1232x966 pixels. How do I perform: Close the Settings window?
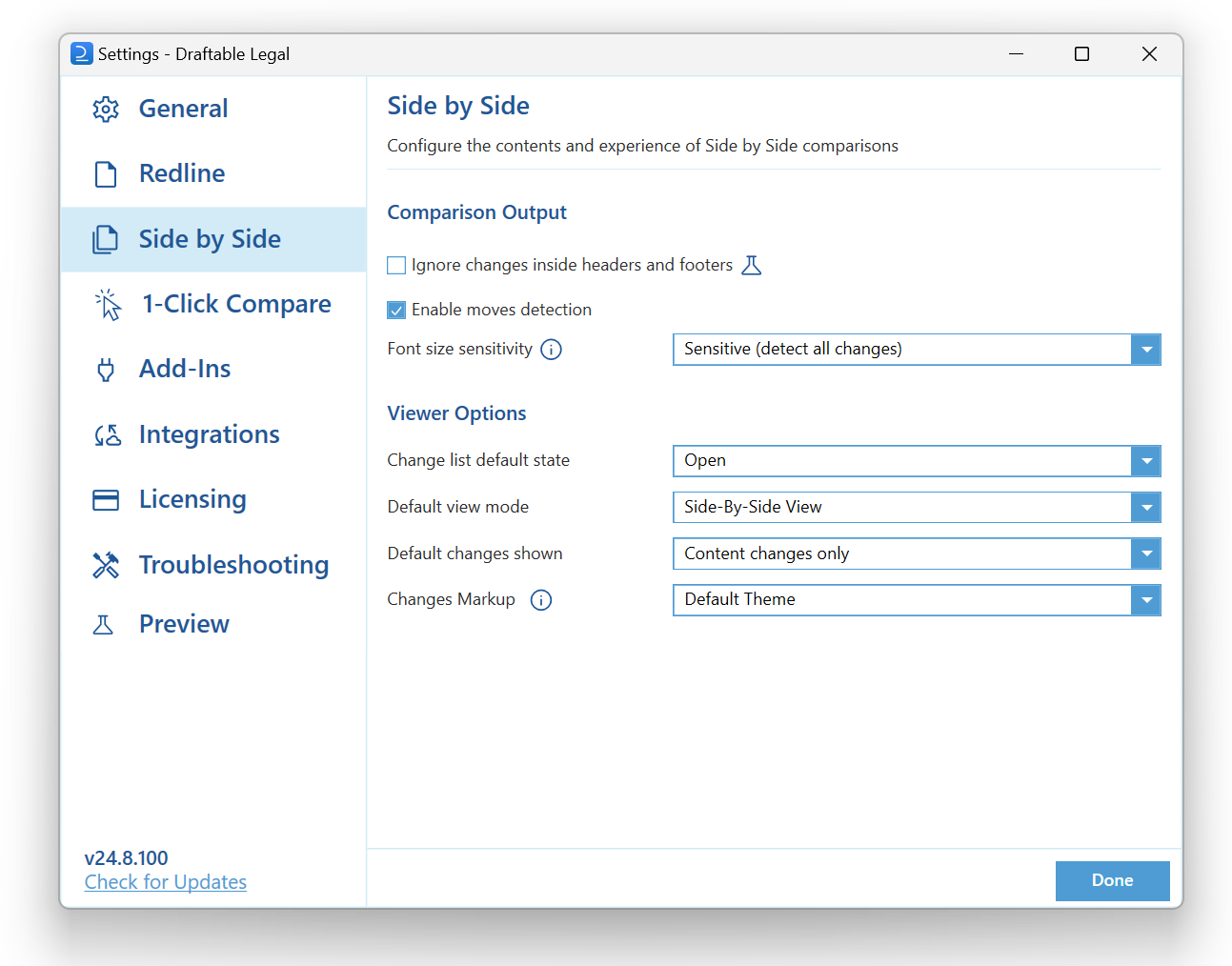point(1149,54)
